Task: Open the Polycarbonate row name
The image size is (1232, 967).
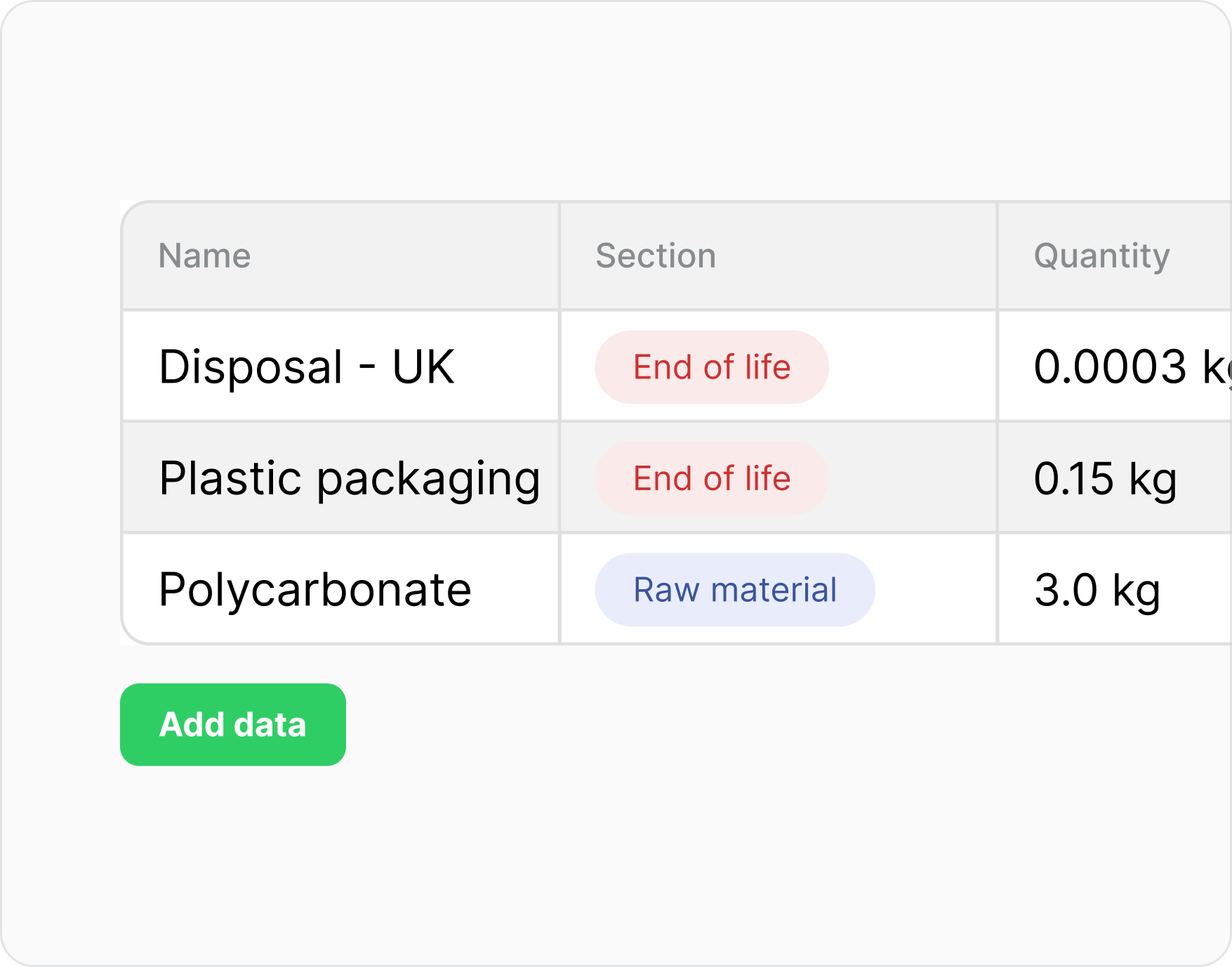Action: tap(315, 589)
